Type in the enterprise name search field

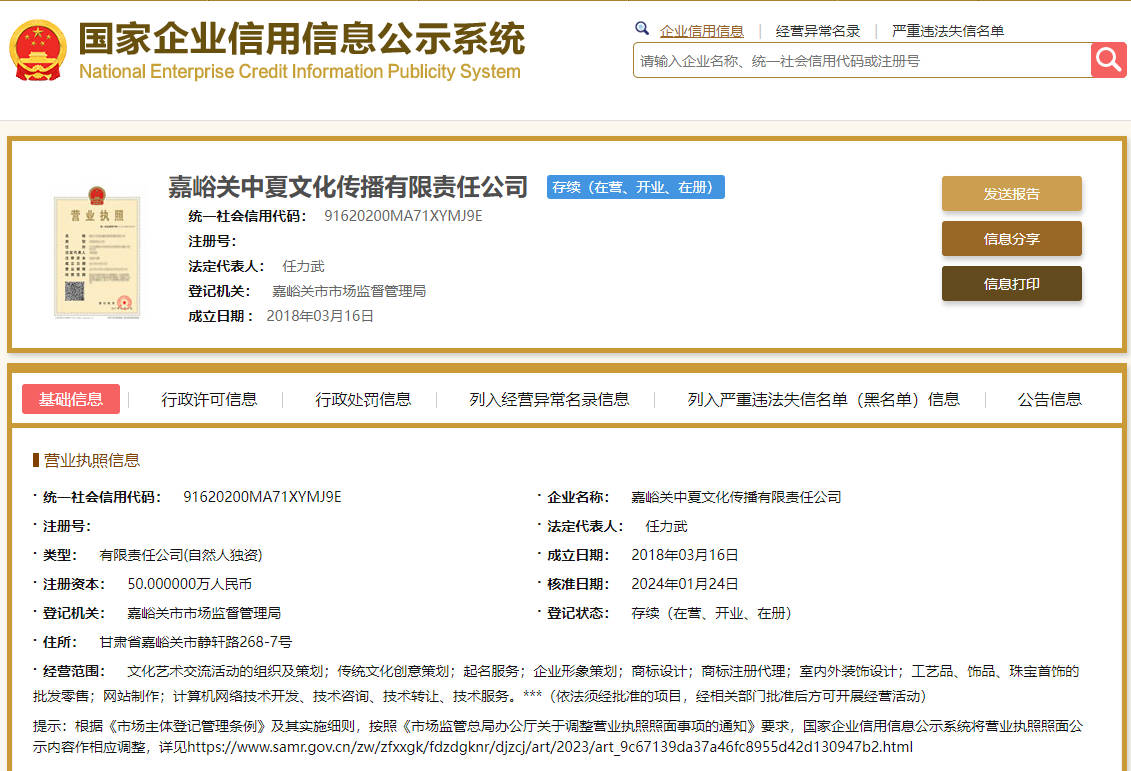860,61
